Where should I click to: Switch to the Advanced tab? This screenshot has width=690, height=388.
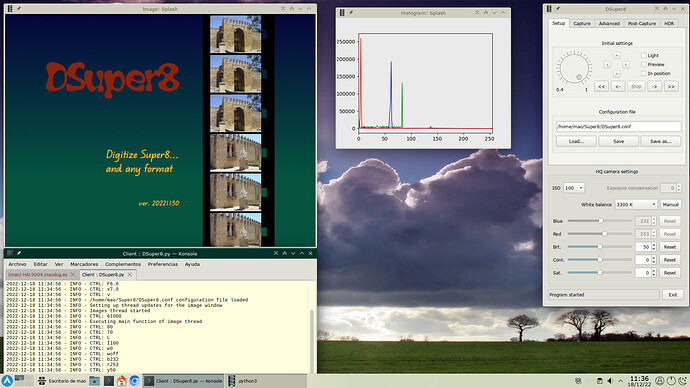[609, 23]
